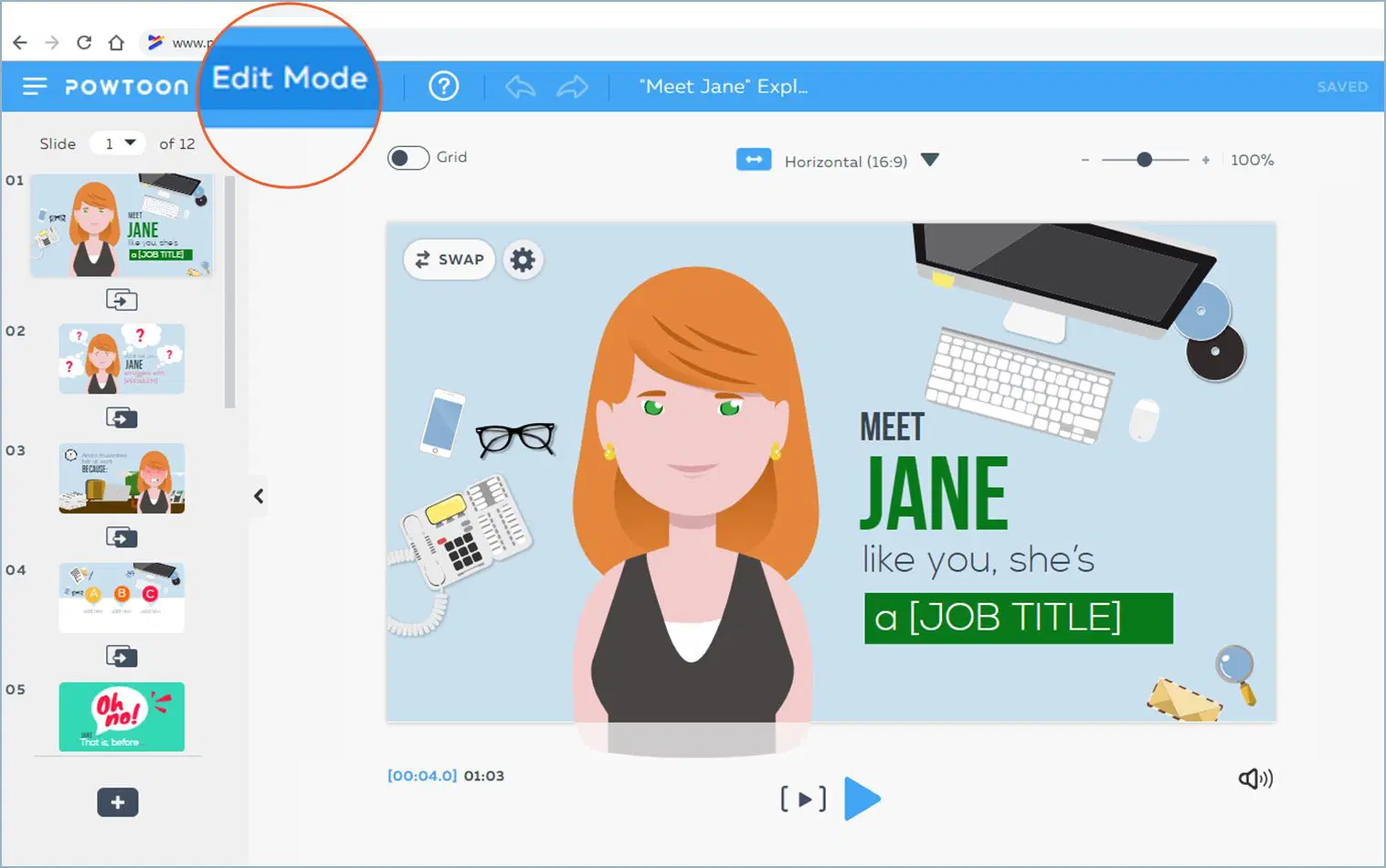Click the help question mark icon
1386x868 pixels.
[x=444, y=87]
